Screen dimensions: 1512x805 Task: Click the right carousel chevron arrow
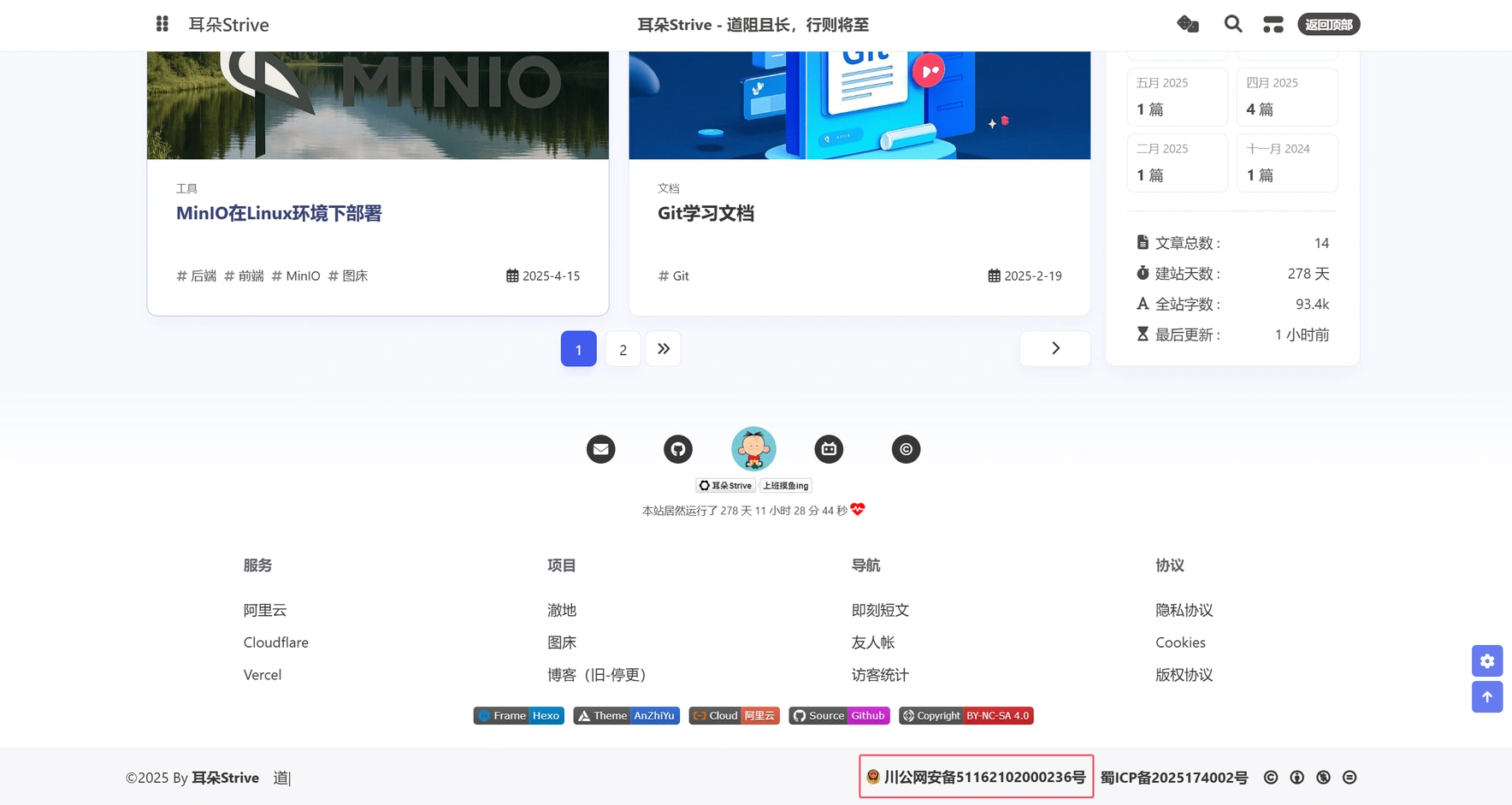(x=1054, y=348)
